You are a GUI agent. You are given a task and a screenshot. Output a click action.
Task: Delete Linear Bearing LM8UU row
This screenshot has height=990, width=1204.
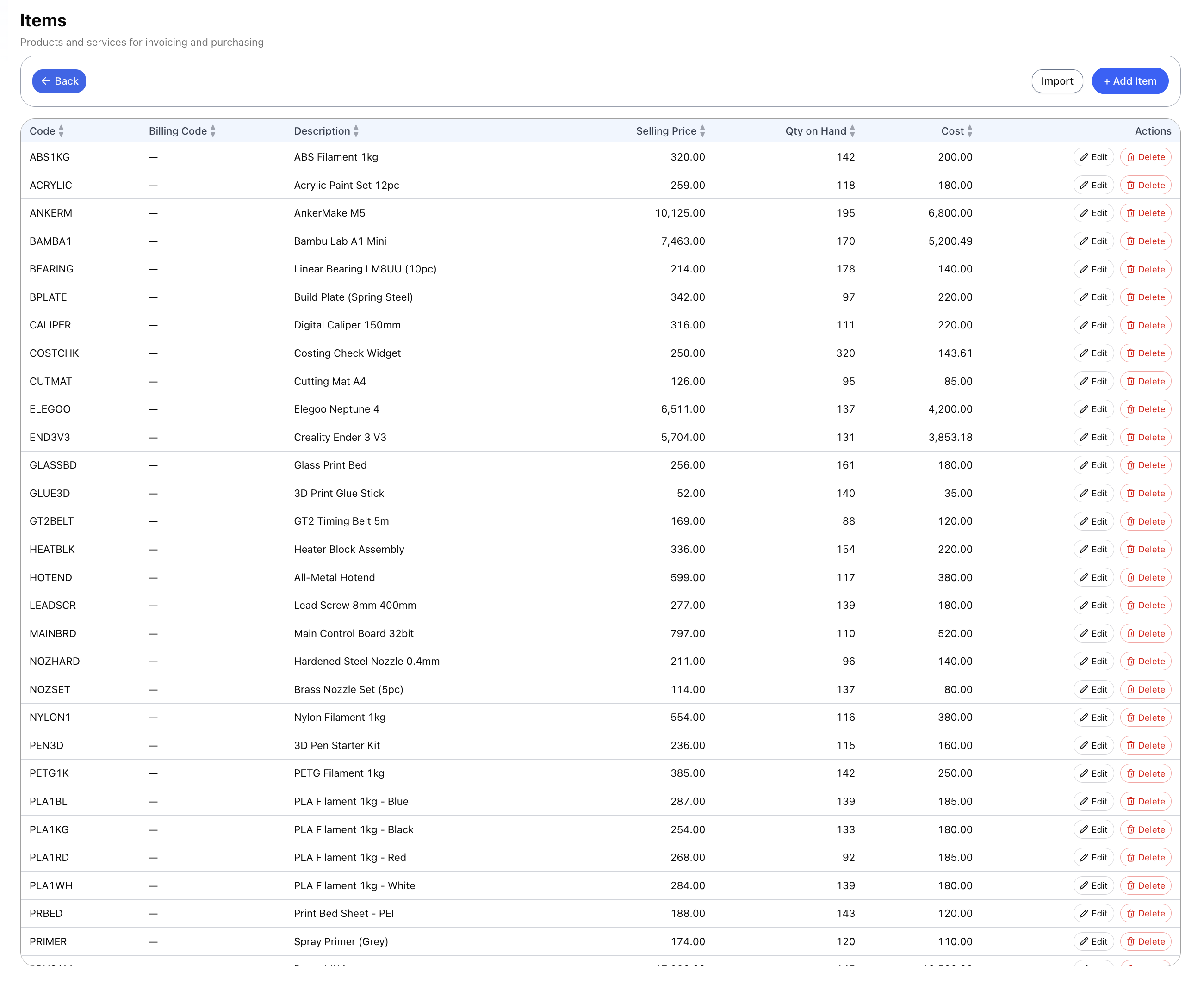pos(1145,269)
